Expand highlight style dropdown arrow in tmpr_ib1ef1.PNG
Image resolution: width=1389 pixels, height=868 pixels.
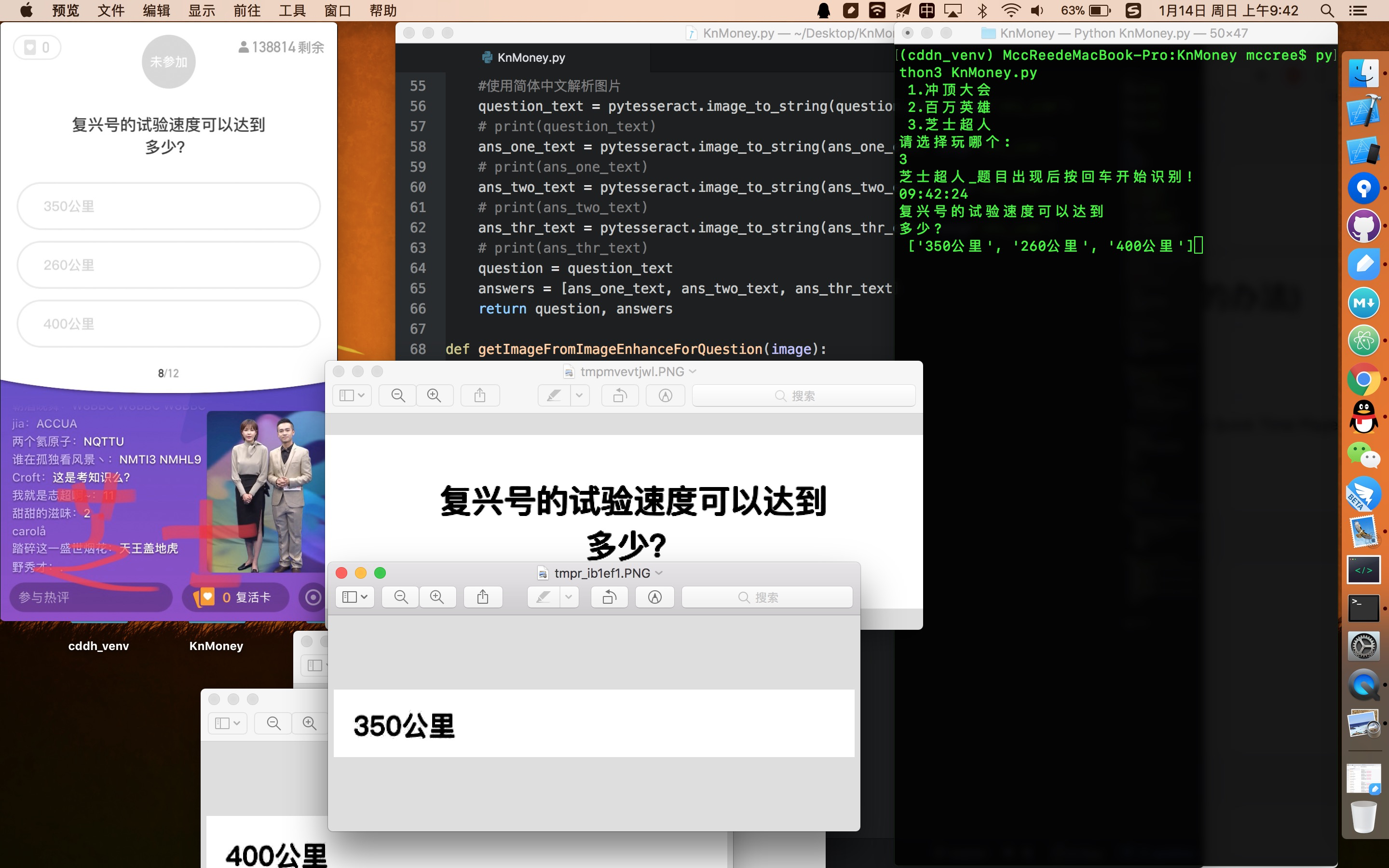pos(568,597)
